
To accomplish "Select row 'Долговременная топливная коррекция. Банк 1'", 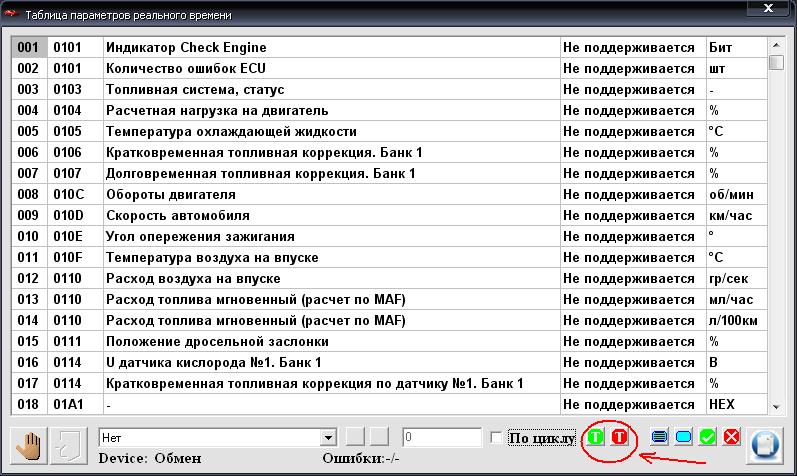I will coord(389,173).
